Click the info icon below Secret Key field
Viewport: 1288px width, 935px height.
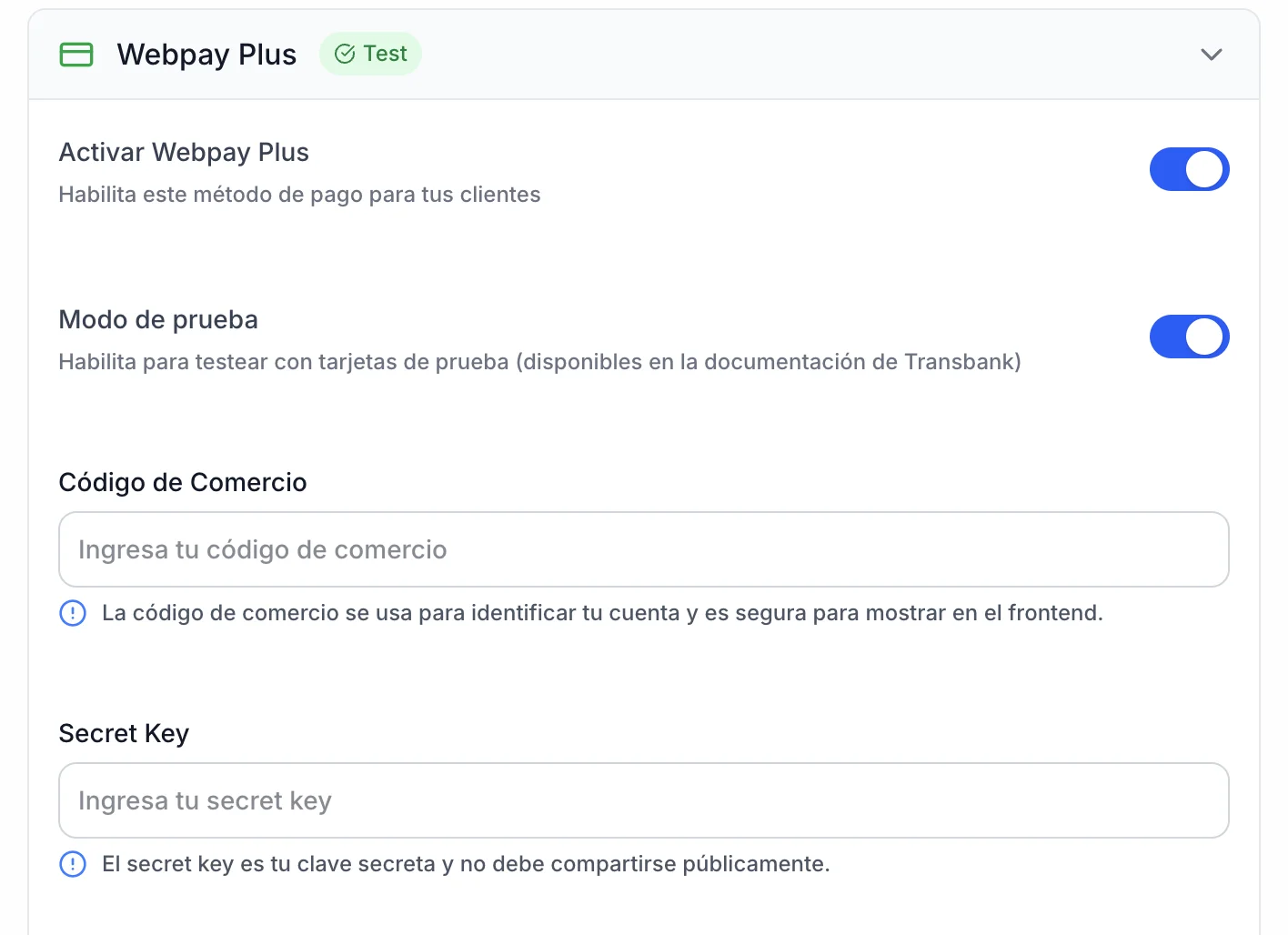pyautogui.click(x=73, y=864)
